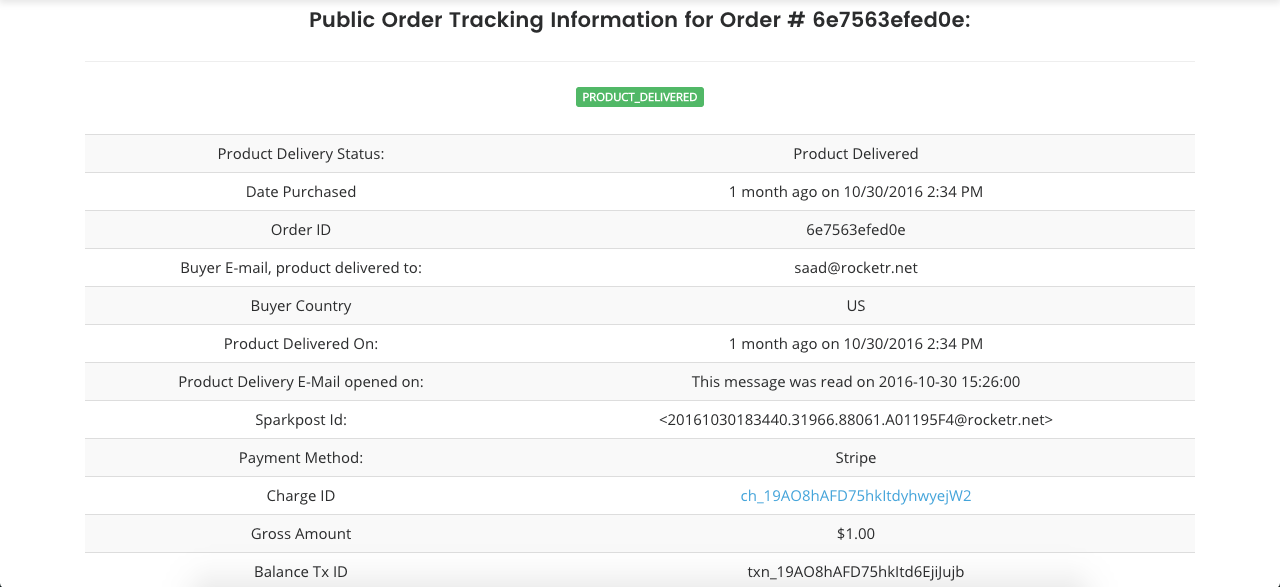Click the green PRODUCT_DELIVERED status badge
Image resolution: width=1280 pixels, height=587 pixels.
(x=640, y=97)
